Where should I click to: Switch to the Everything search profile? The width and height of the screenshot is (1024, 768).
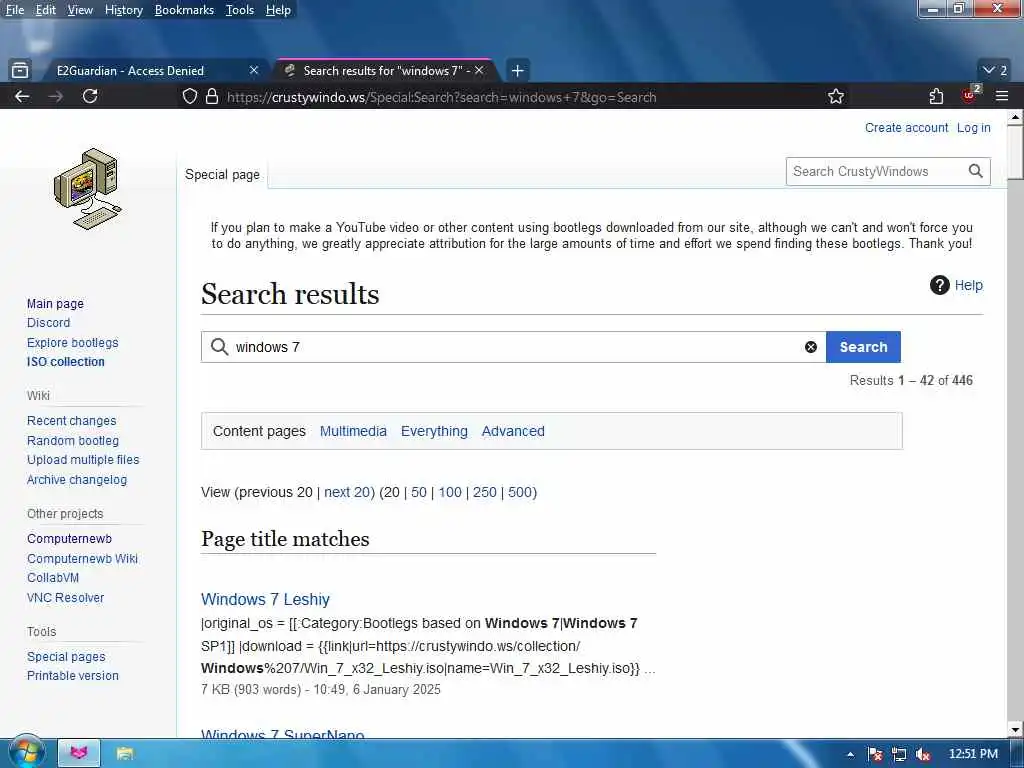434,431
